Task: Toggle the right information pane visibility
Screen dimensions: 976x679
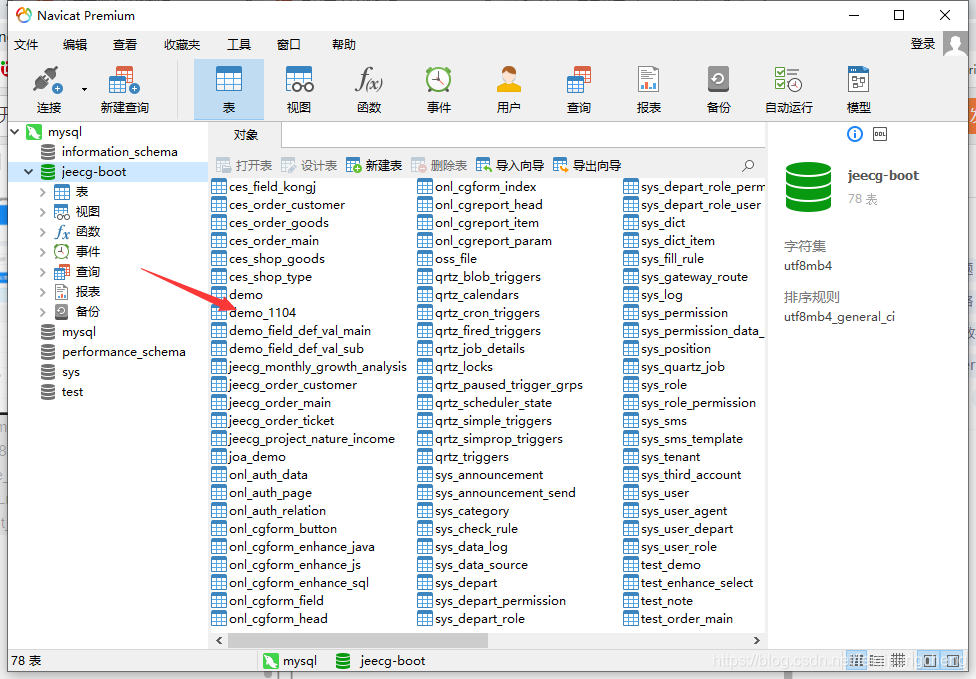Action: [x=952, y=660]
